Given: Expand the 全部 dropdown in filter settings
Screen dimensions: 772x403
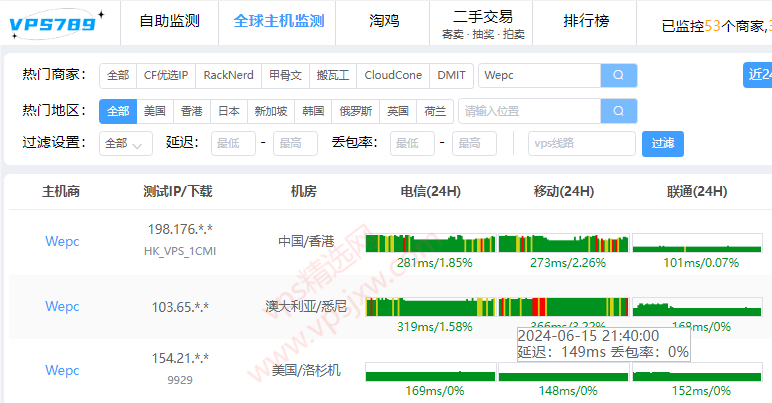Looking at the screenshot, I should point(126,143).
